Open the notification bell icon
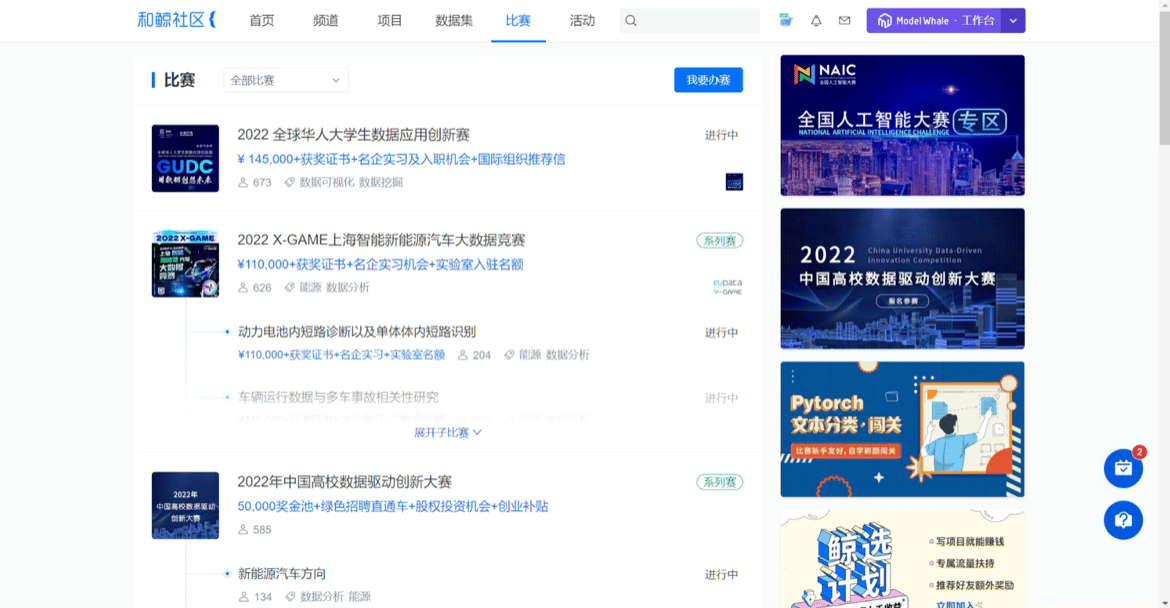The image size is (1170, 608). tap(816, 21)
